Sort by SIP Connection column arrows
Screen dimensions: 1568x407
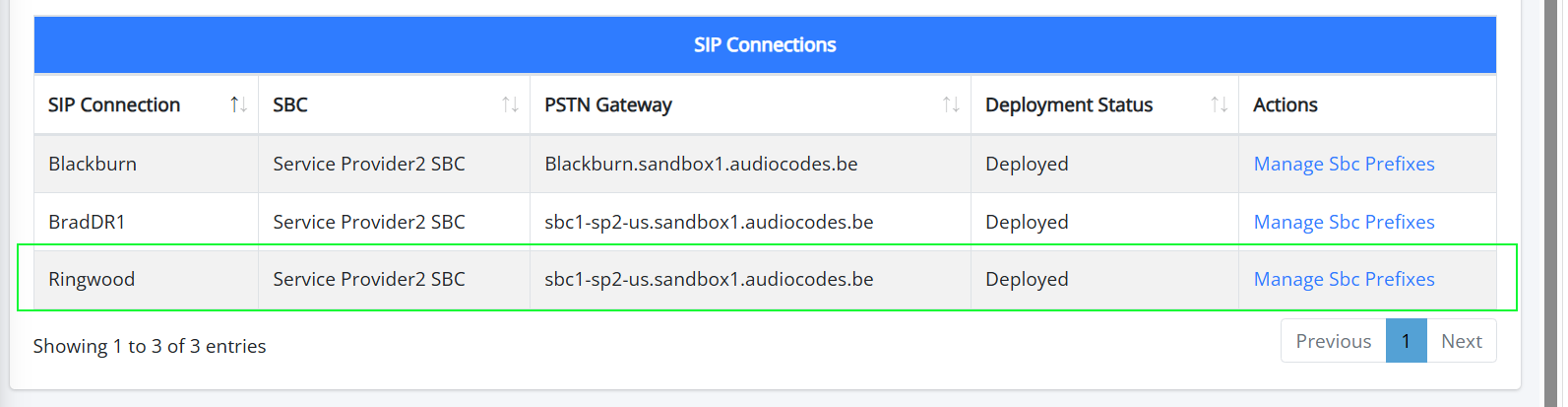pyautogui.click(x=238, y=104)
